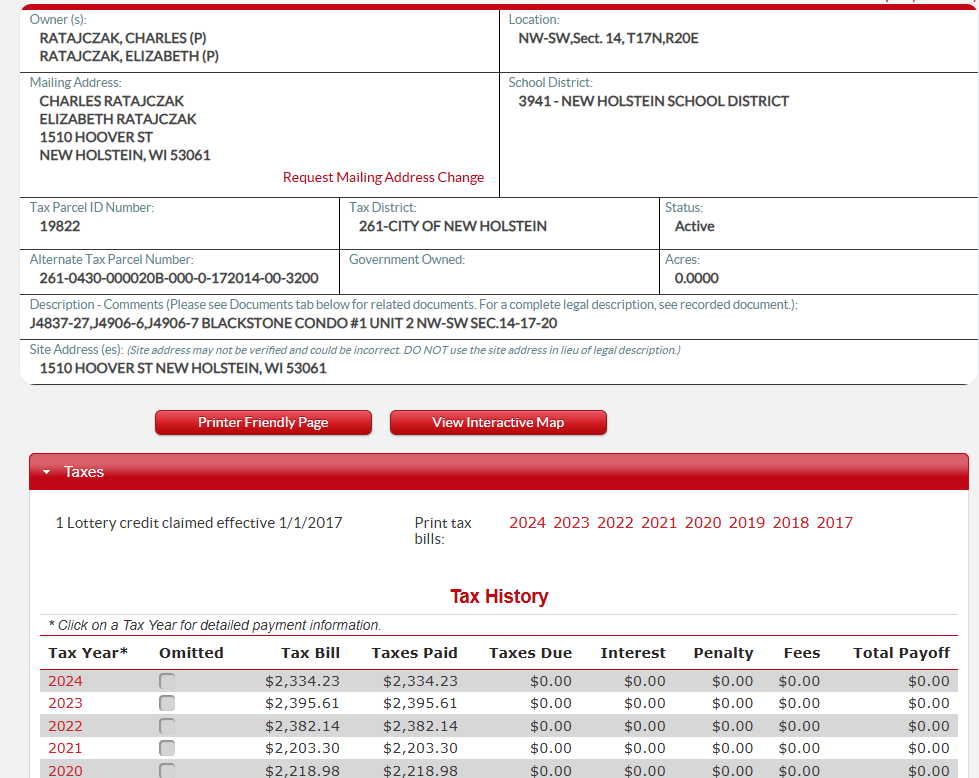Screen dimensions: 979x778
Task: Open Tax Year 2024 payment details
Action: coord(65,681)
